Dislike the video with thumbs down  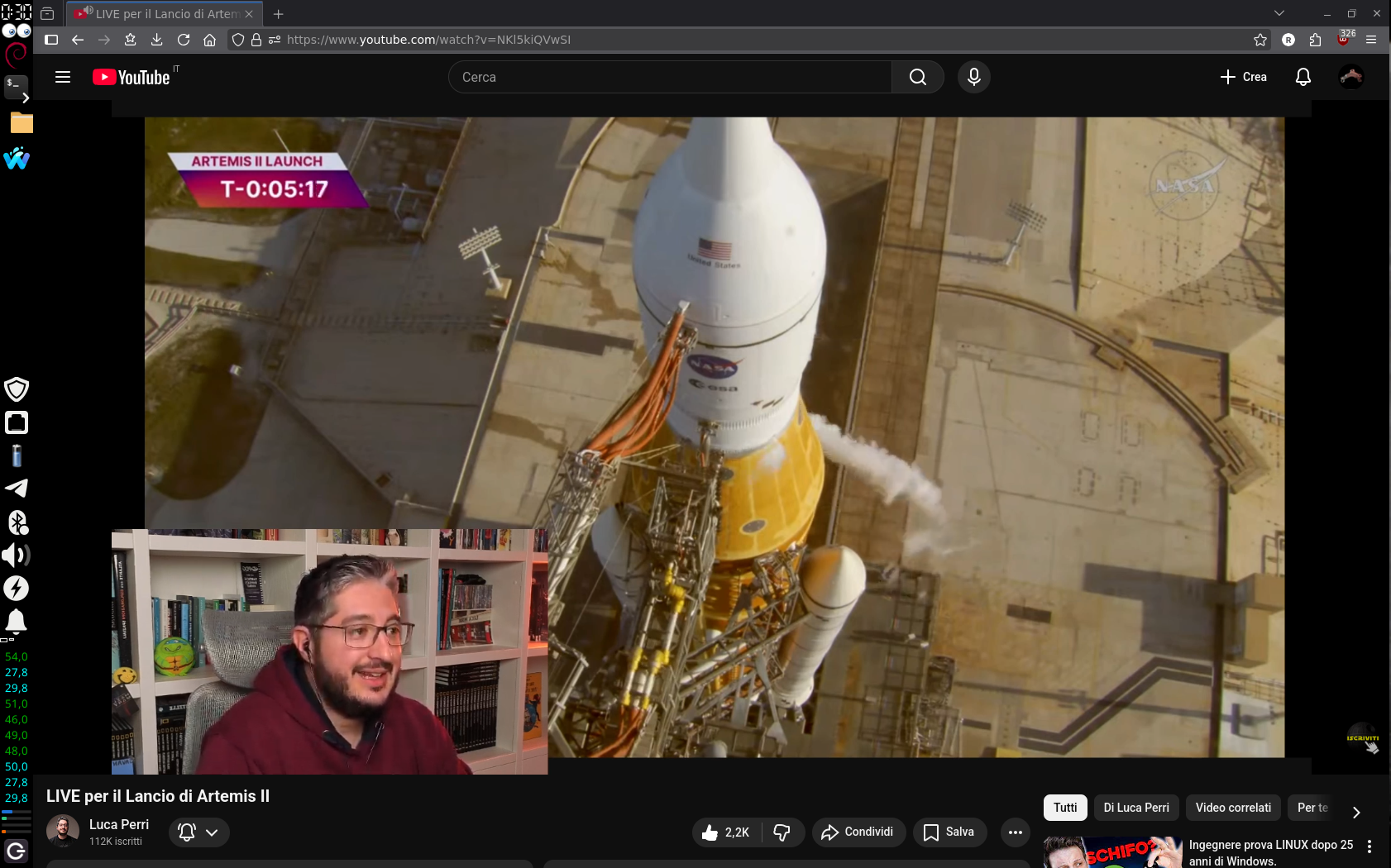click(x=782, y=832)
